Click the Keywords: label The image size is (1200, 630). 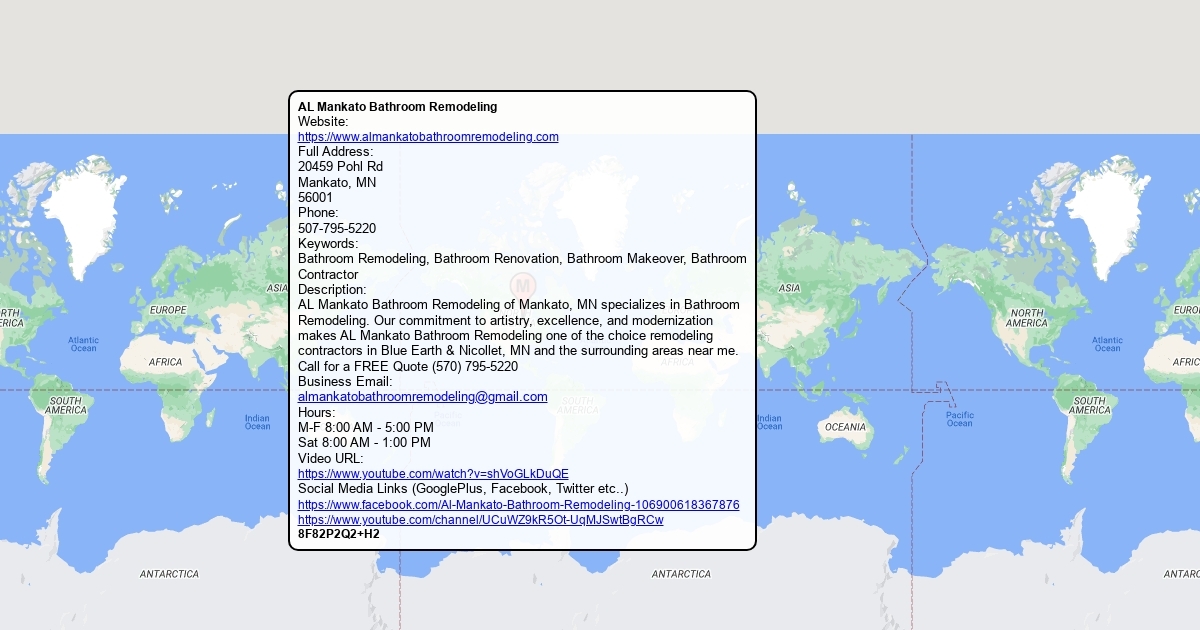point(328,244)
